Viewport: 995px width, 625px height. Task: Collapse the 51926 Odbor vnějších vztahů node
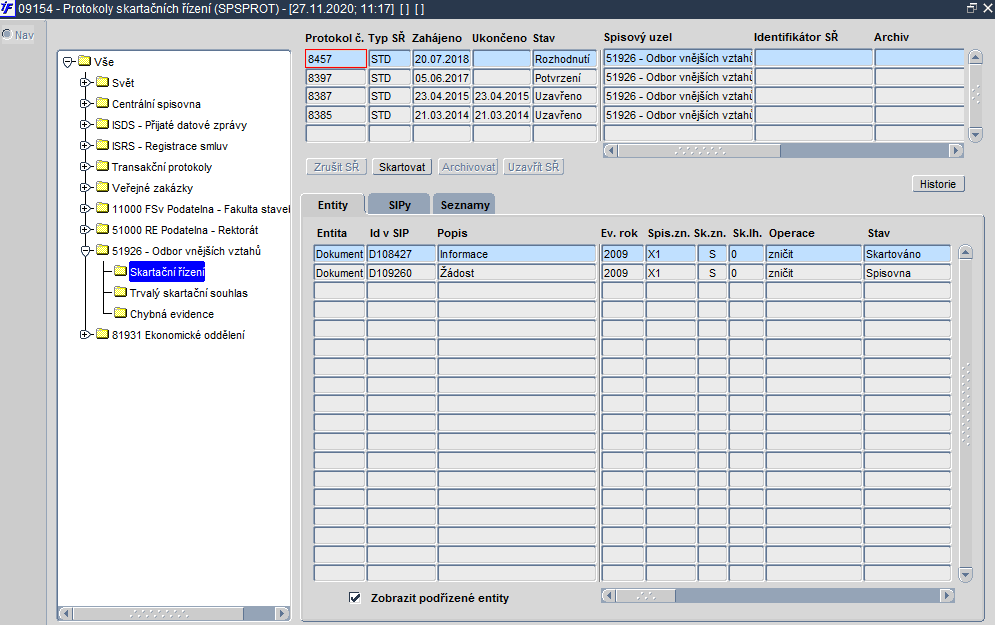[x=85, y=251]
